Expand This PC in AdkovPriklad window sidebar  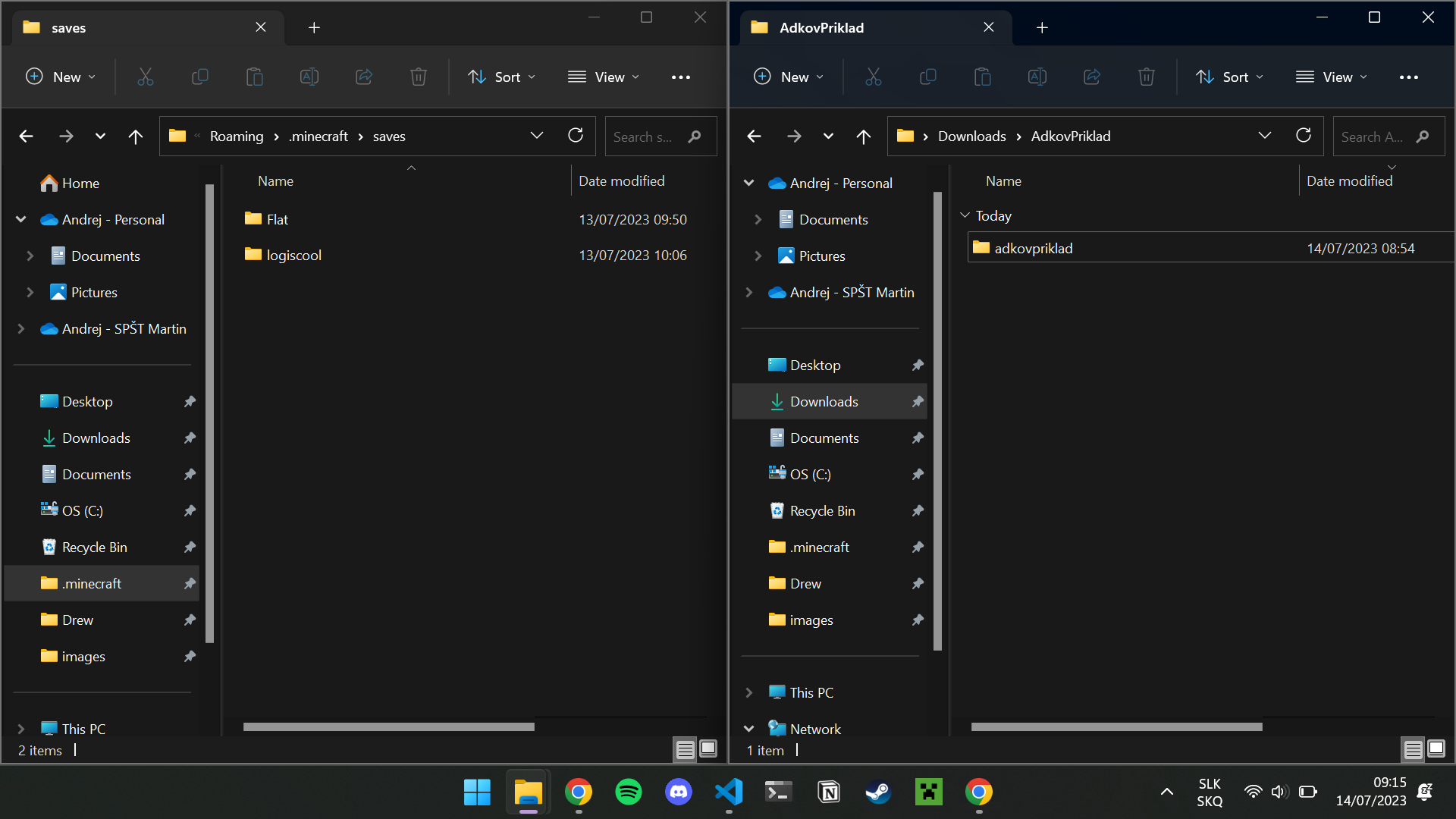749,692
